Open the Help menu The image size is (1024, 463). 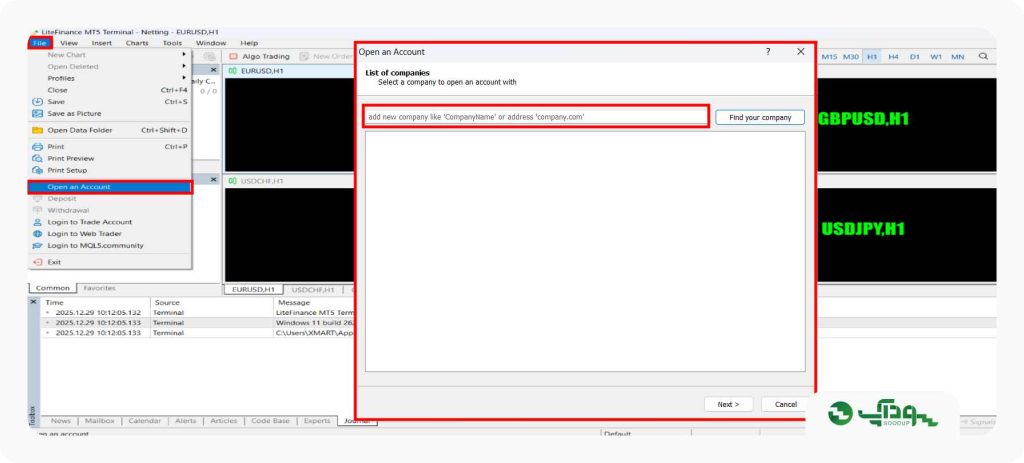click(x=249, y=43)
